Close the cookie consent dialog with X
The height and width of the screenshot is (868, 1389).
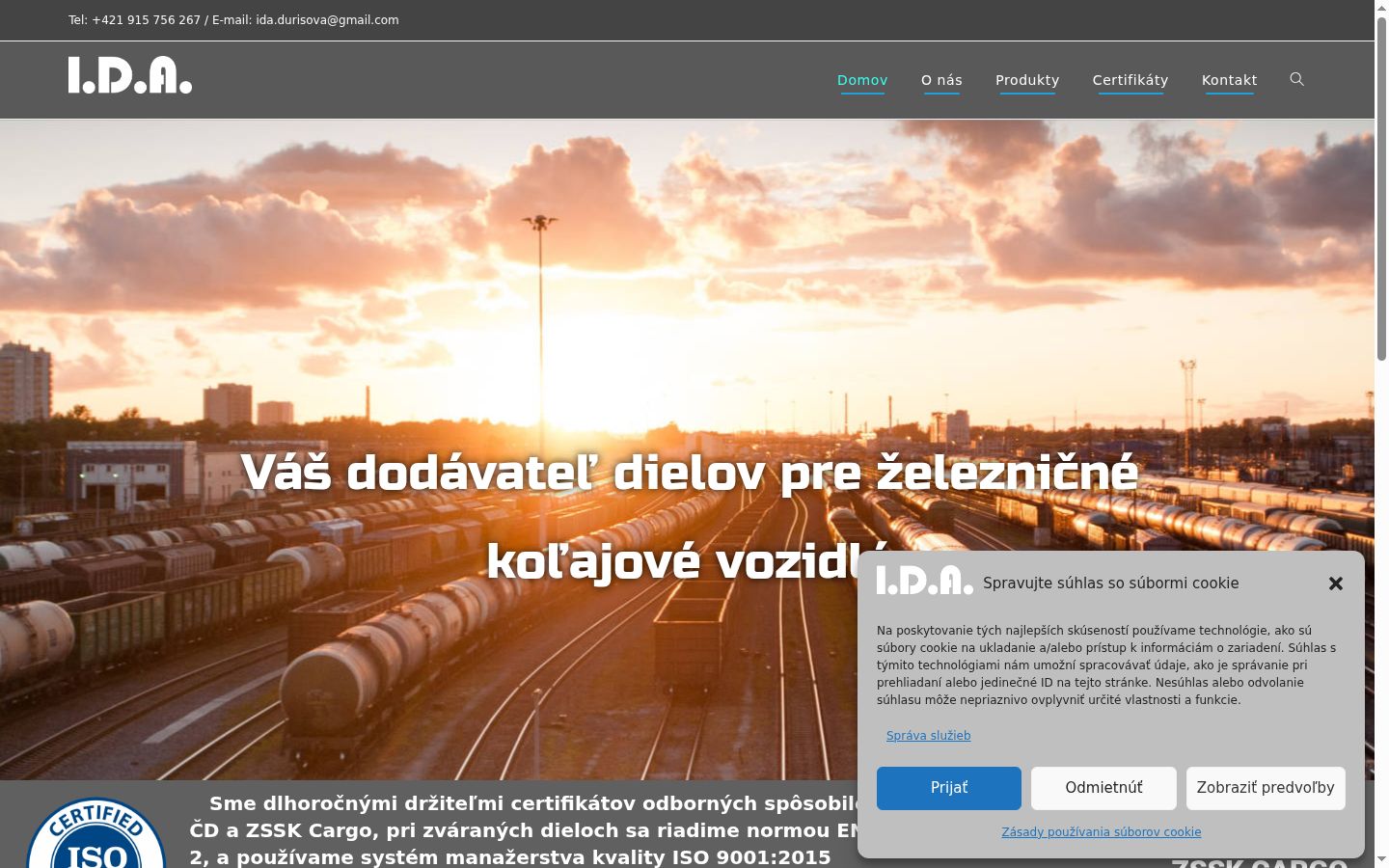[1336, 583]
